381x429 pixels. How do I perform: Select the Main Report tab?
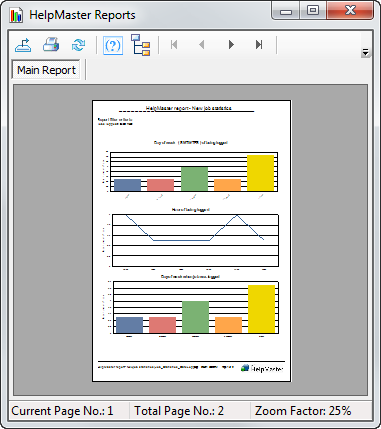click(x=46, y=70)
